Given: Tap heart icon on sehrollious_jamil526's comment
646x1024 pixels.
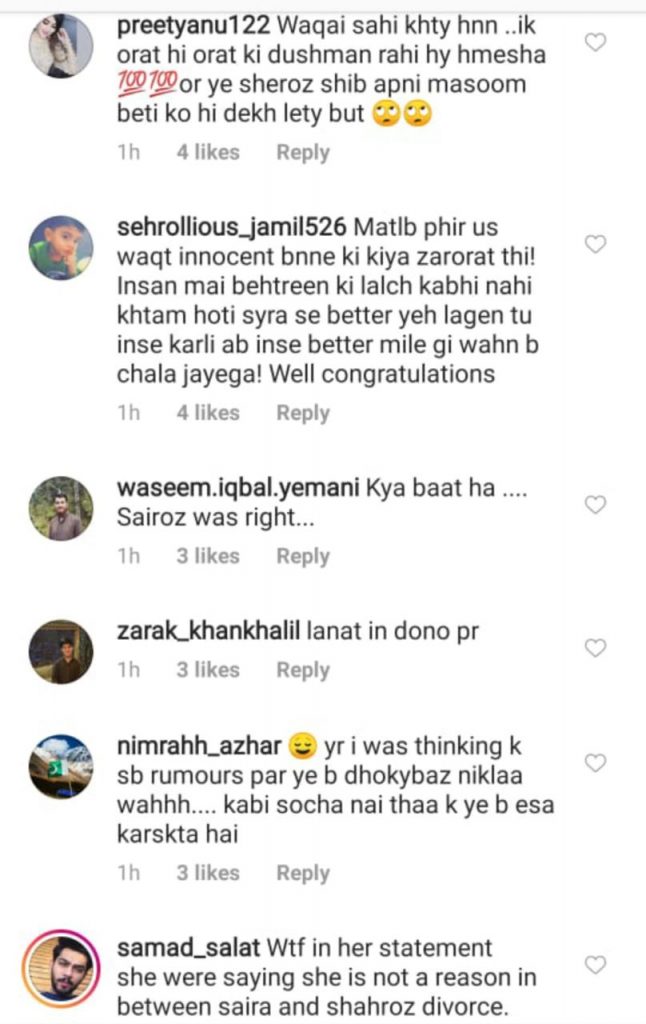Looking at the screenshot, I should pos(595,244).
